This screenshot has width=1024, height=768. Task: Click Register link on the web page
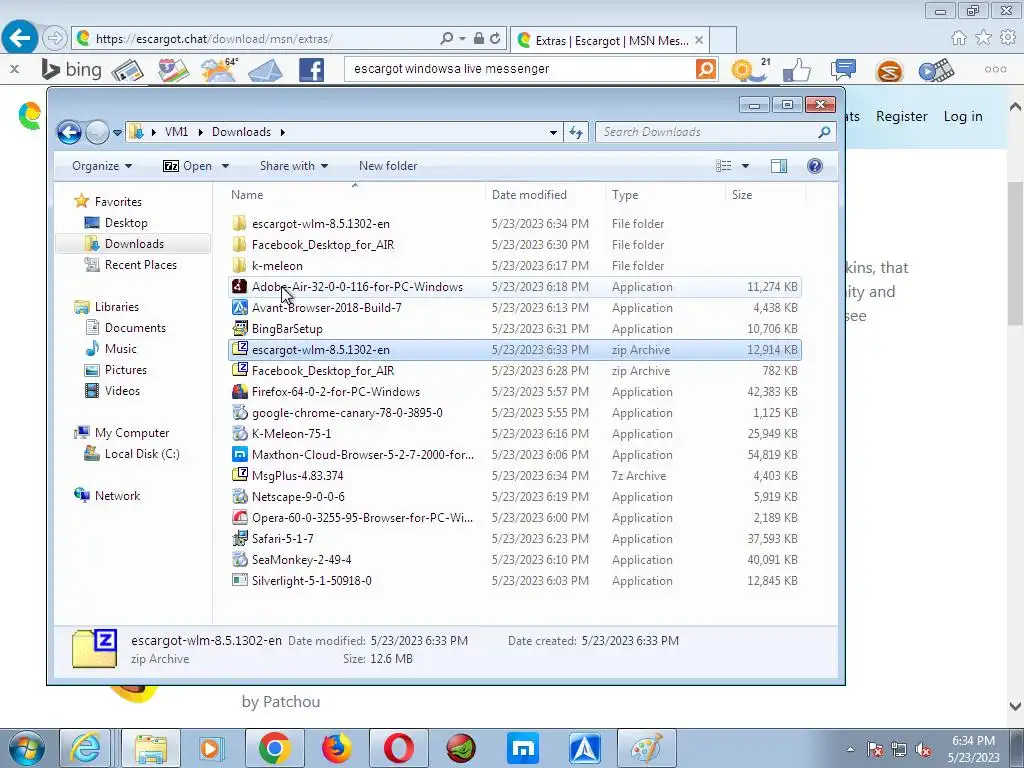(x=901, y=116)
